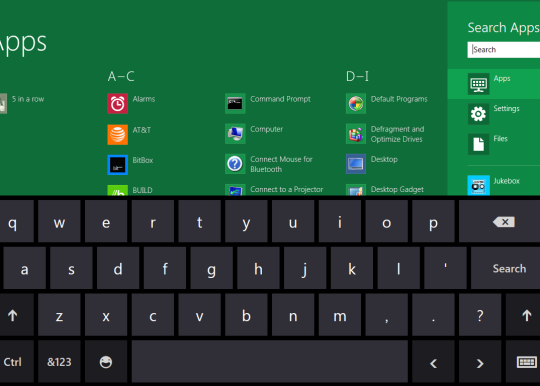Viewport: 540px width, 386px height.
Task: Open Command Prompt icon
Action: pos(235,103)
